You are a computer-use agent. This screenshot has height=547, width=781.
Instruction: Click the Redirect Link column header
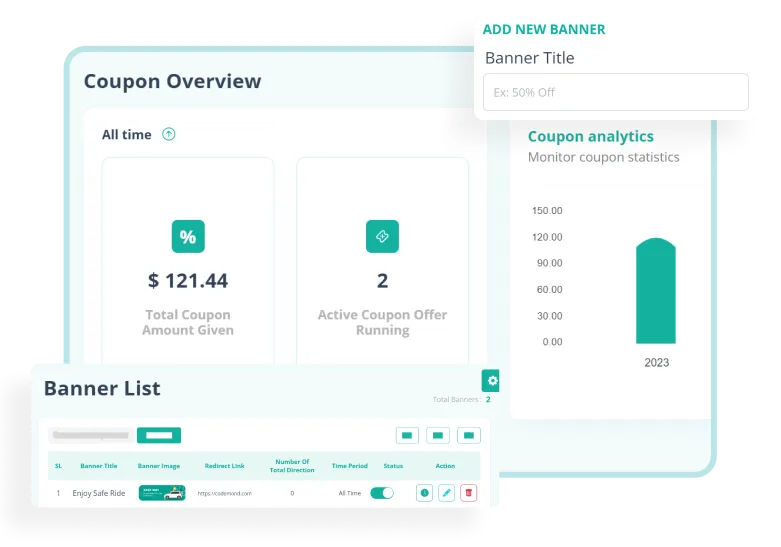tap(225, 466)
